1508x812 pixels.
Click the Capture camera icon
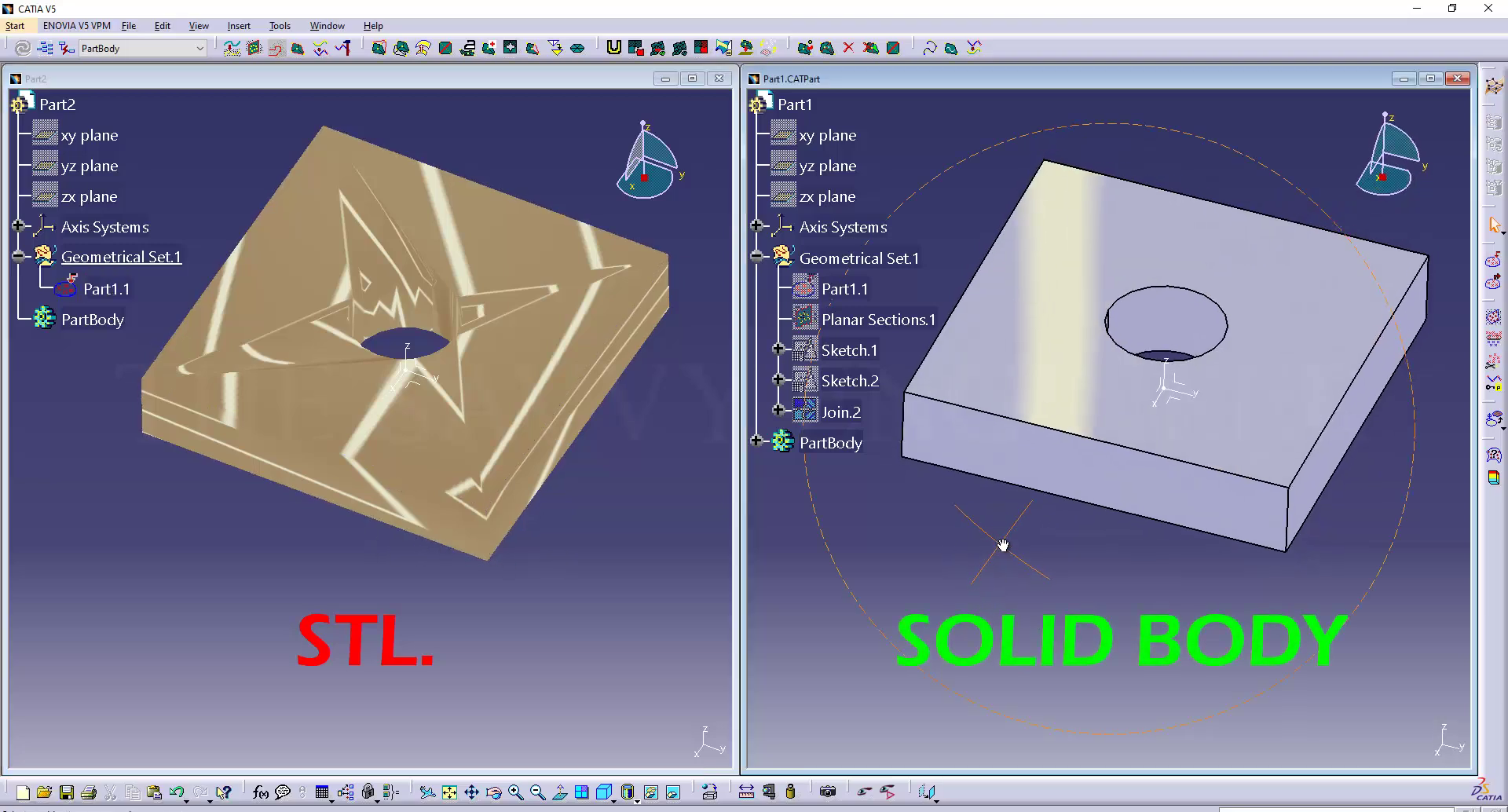tap(827, 792)
